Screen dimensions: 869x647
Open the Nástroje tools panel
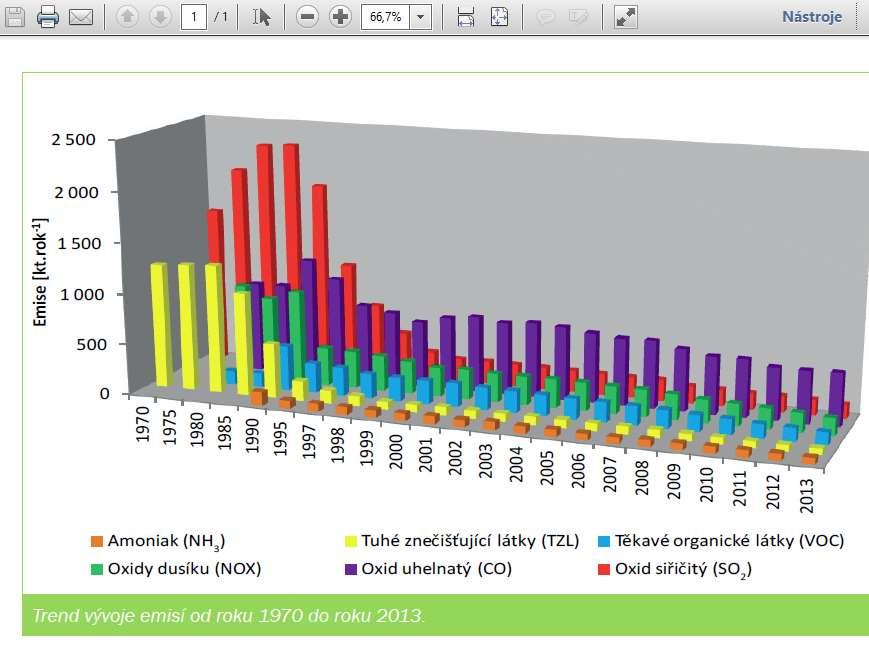click(812, 17)
